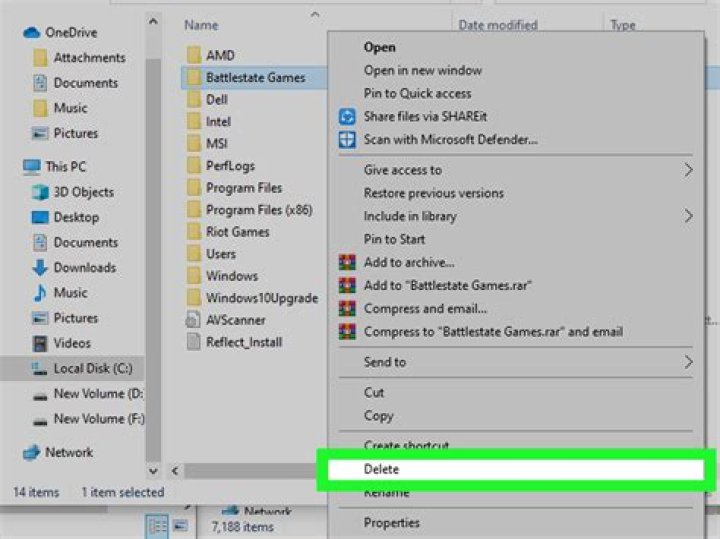
Task: Click the Network icon in sidebar
Action: 32,452
